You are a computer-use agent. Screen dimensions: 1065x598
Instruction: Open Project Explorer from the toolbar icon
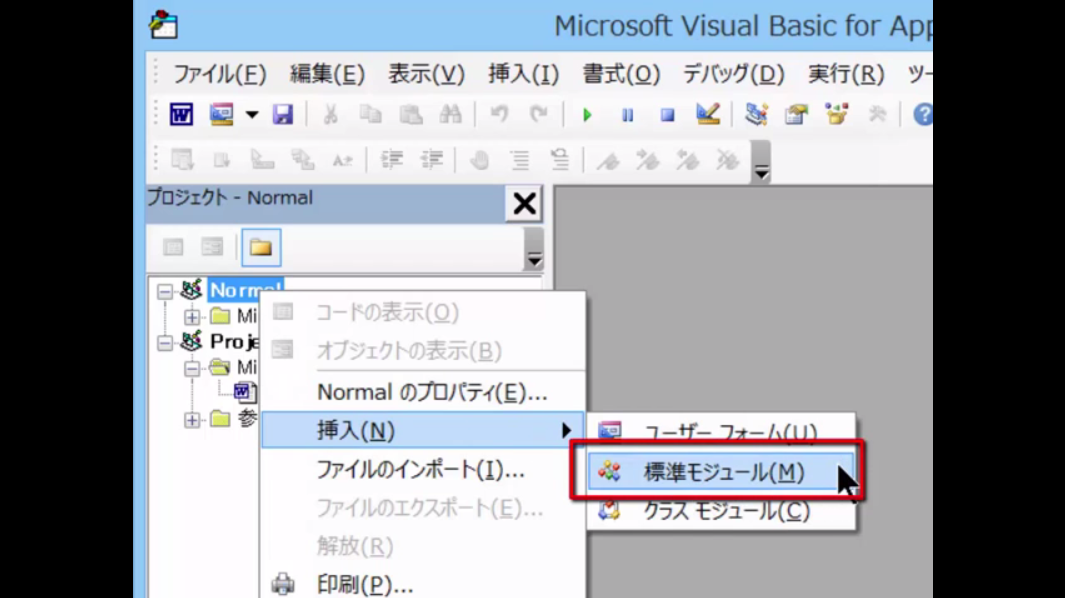[757, 114]
